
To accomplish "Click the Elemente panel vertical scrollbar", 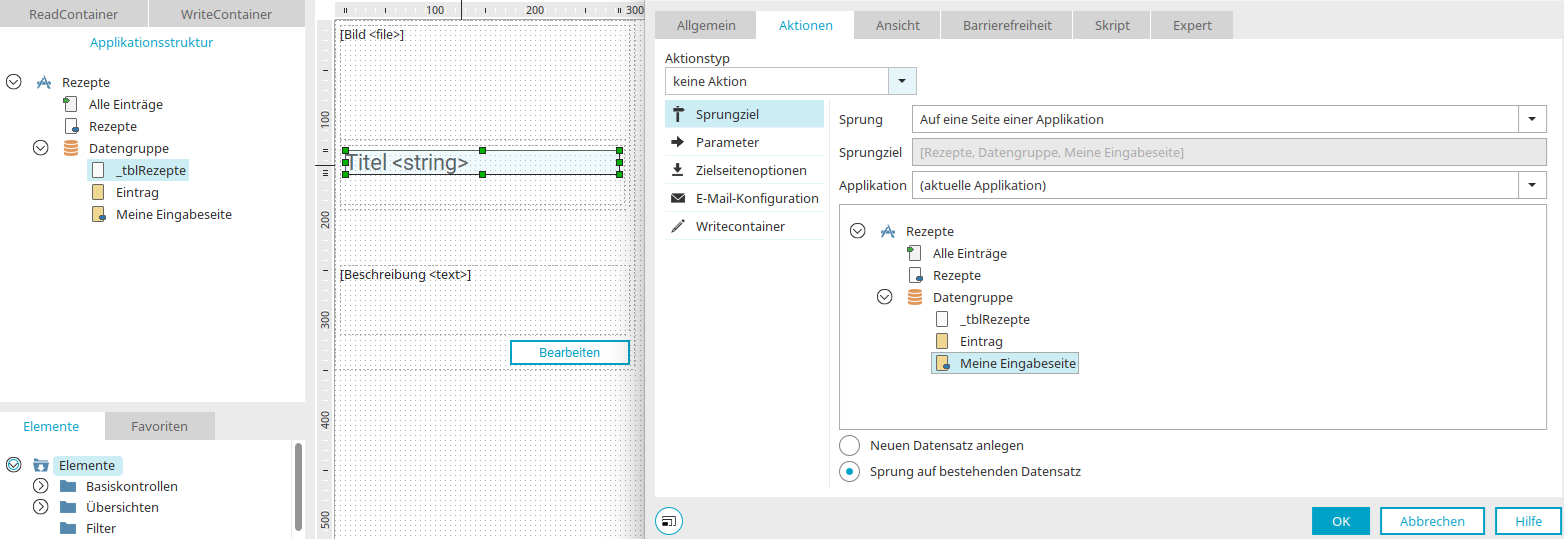I will (298, 485).
